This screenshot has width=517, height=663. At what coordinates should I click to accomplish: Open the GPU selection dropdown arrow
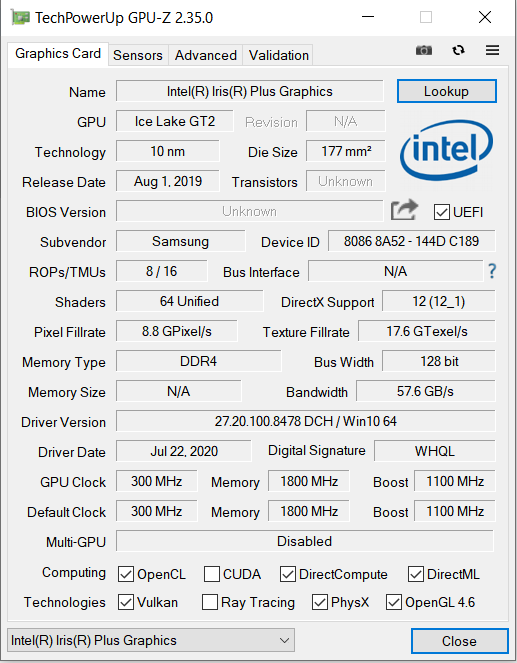(x=284, y=641)
